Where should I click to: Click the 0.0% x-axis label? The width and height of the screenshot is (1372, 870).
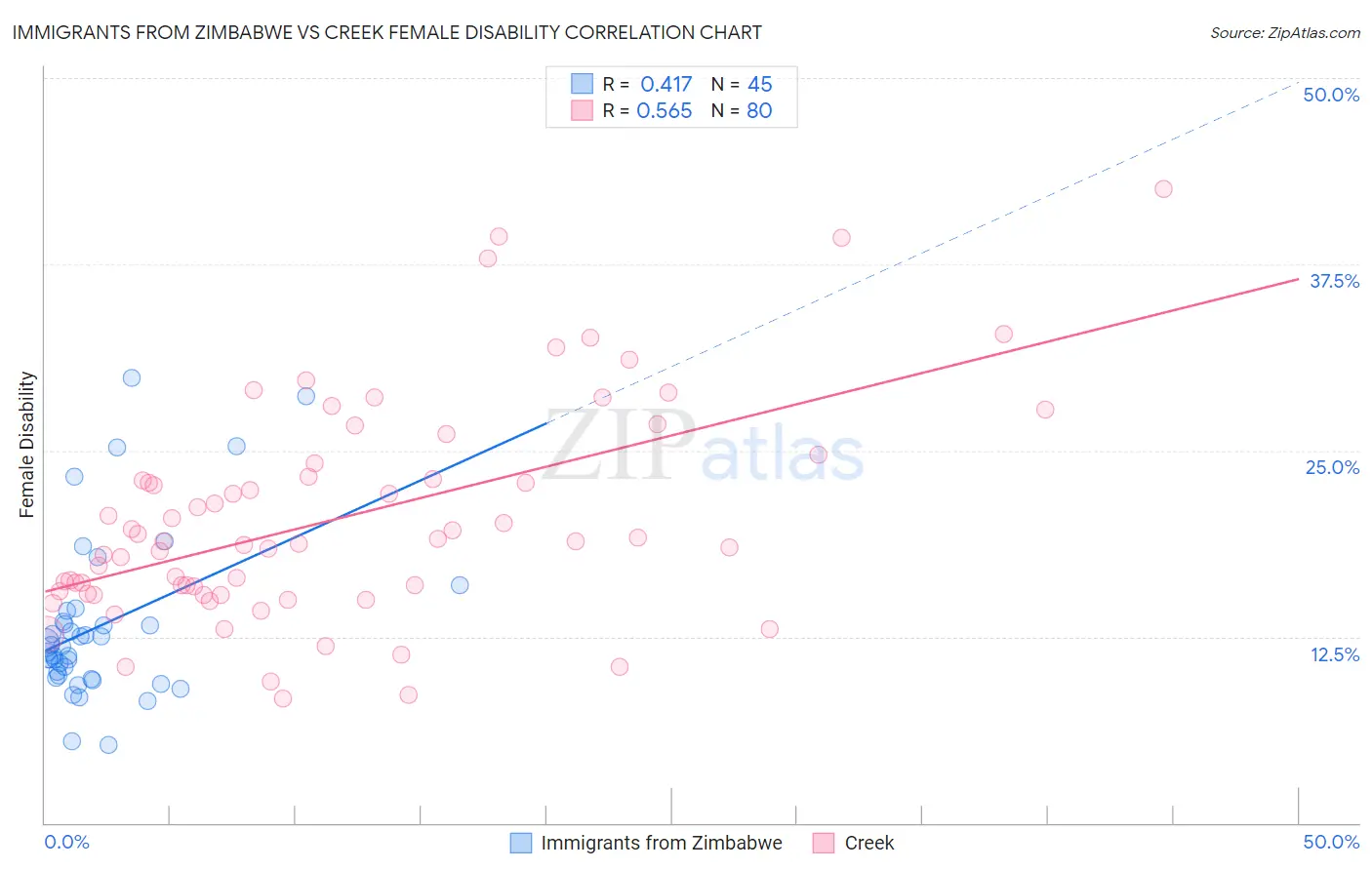click(66, 842)
